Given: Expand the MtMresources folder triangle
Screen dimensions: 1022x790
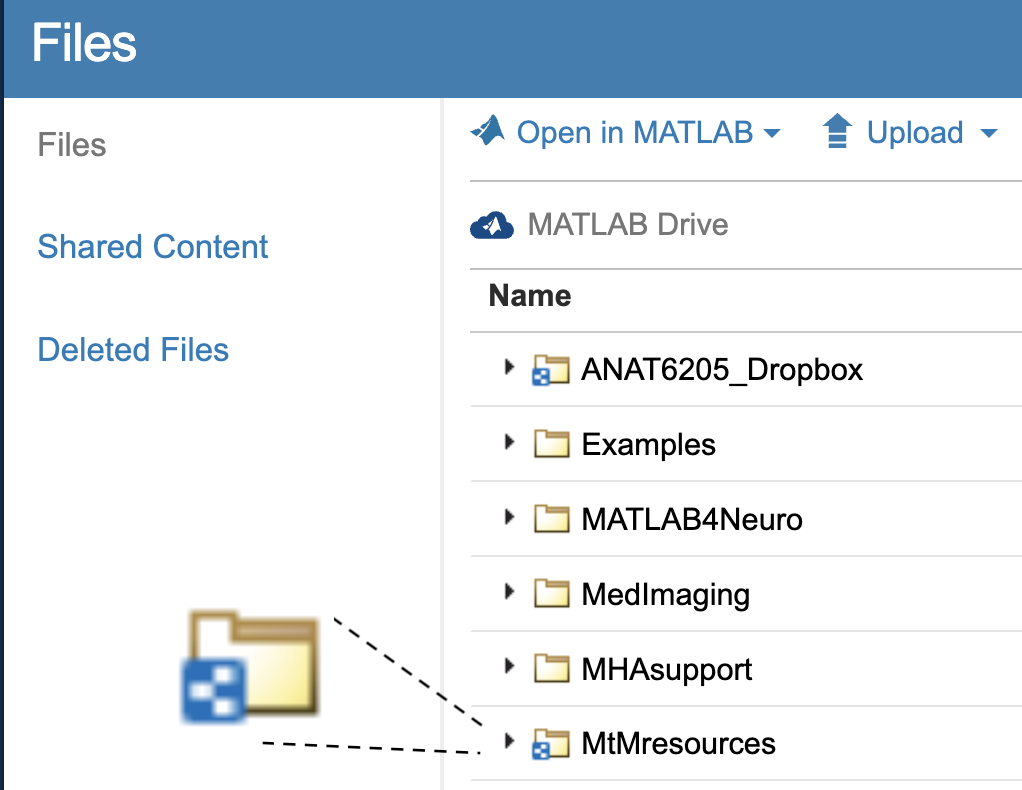Looking at the screenshot, I should [x=510, y=740].
